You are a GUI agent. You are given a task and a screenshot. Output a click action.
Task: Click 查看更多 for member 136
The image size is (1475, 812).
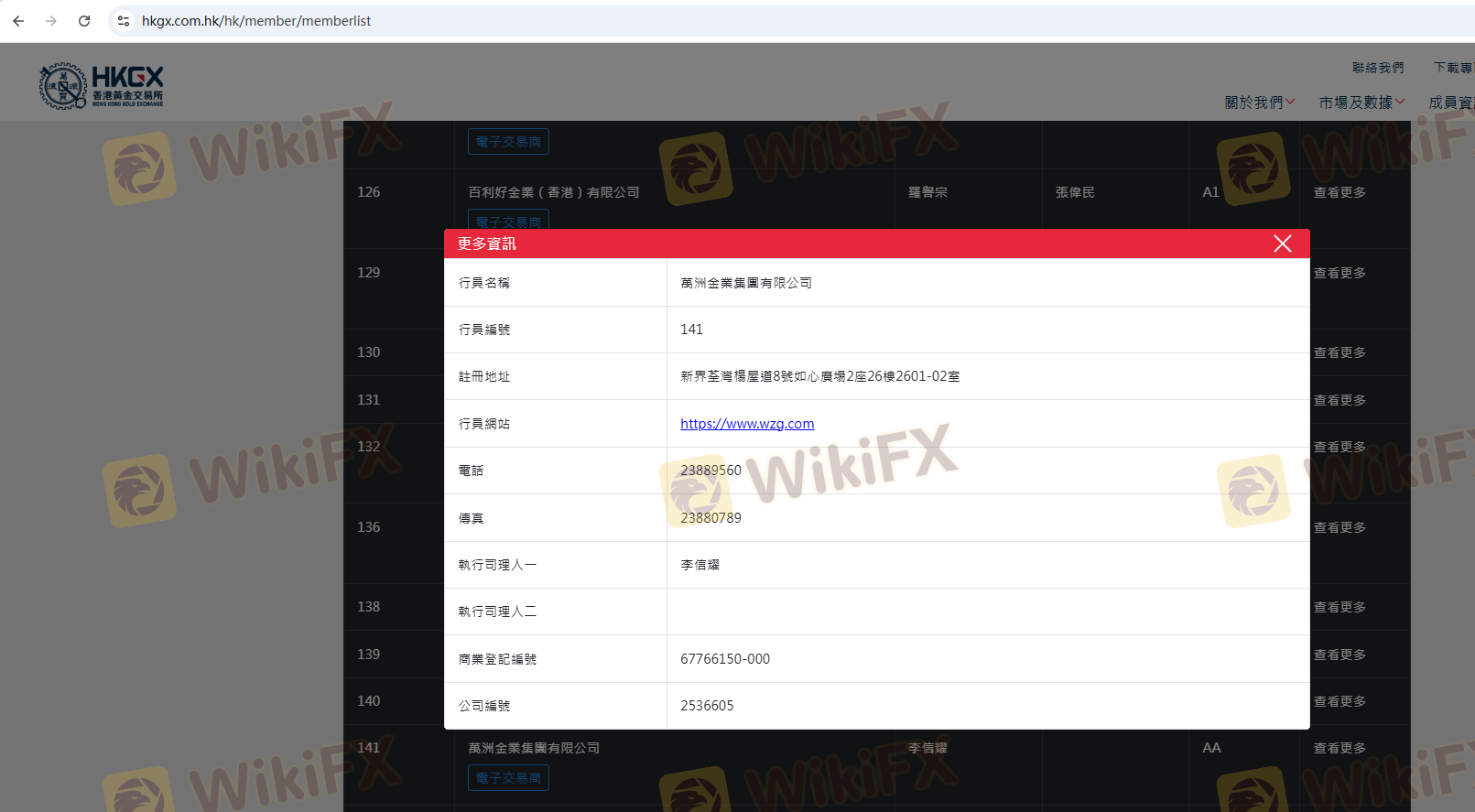pos(1339,527)
